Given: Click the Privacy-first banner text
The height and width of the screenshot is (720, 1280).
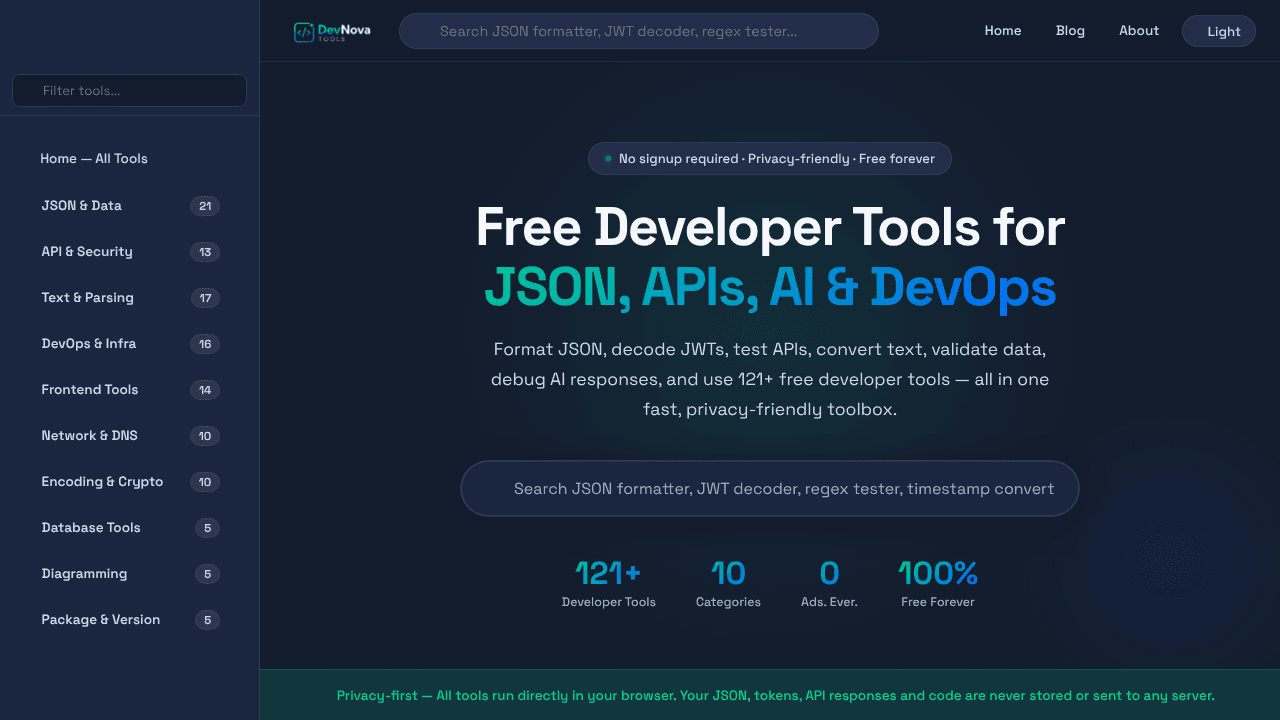Looking at the screenshot, I should tap(776, 695).
